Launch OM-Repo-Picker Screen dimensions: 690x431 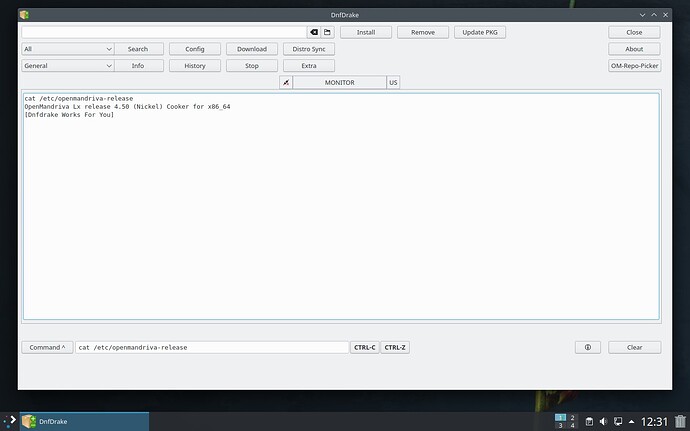coord(634,66)
